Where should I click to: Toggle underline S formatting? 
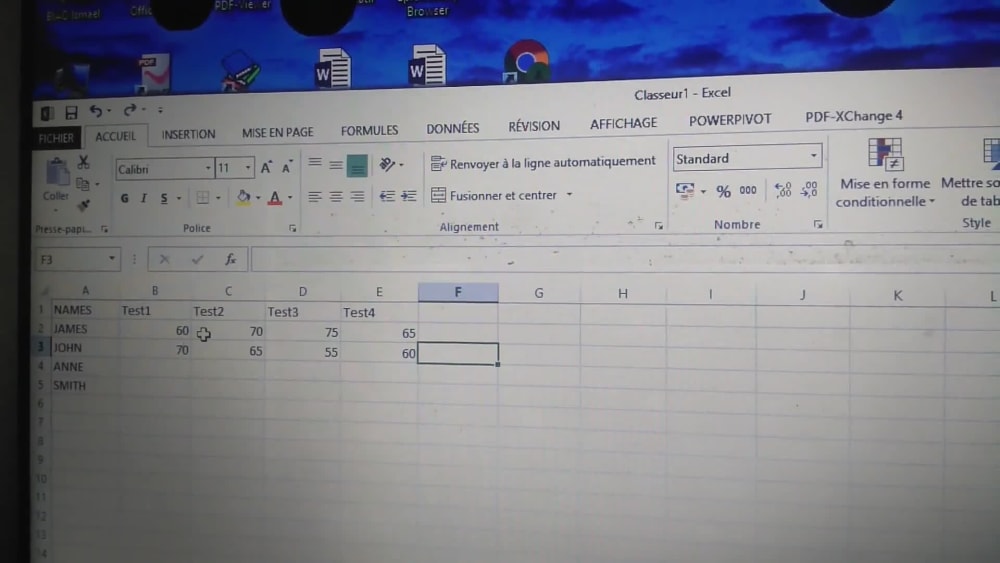pos(164,198)
